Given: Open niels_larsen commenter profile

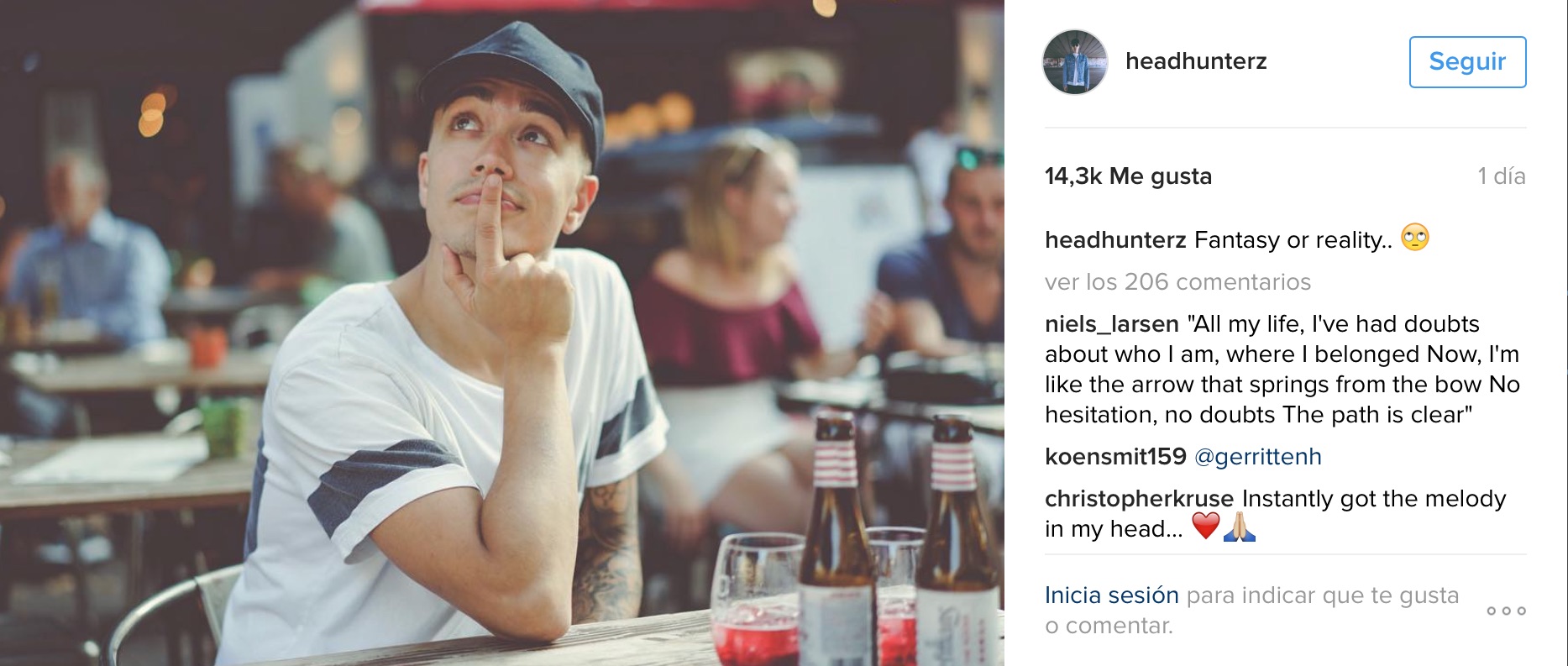Looking at the screenshot, I should point(1112,324).
